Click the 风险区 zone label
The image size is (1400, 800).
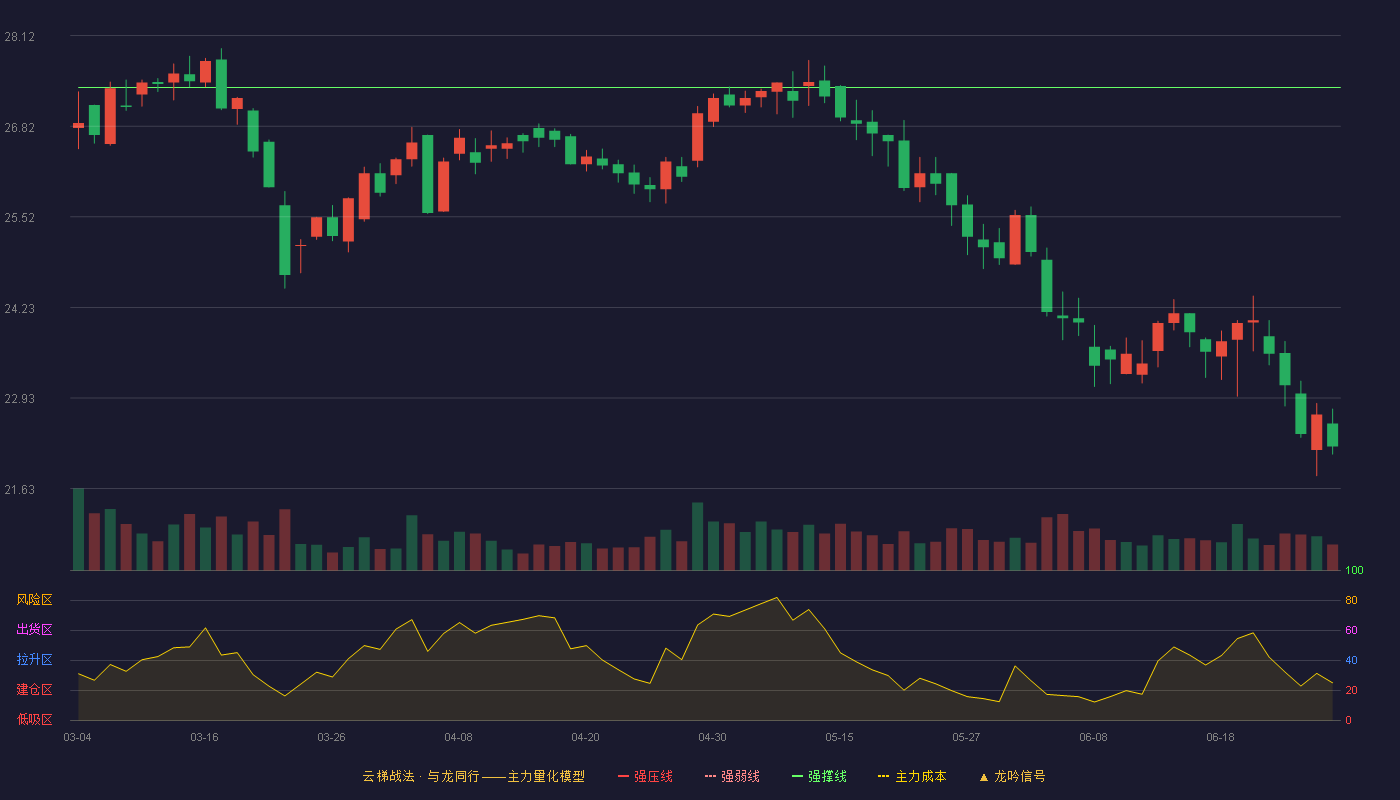(34, 600)
